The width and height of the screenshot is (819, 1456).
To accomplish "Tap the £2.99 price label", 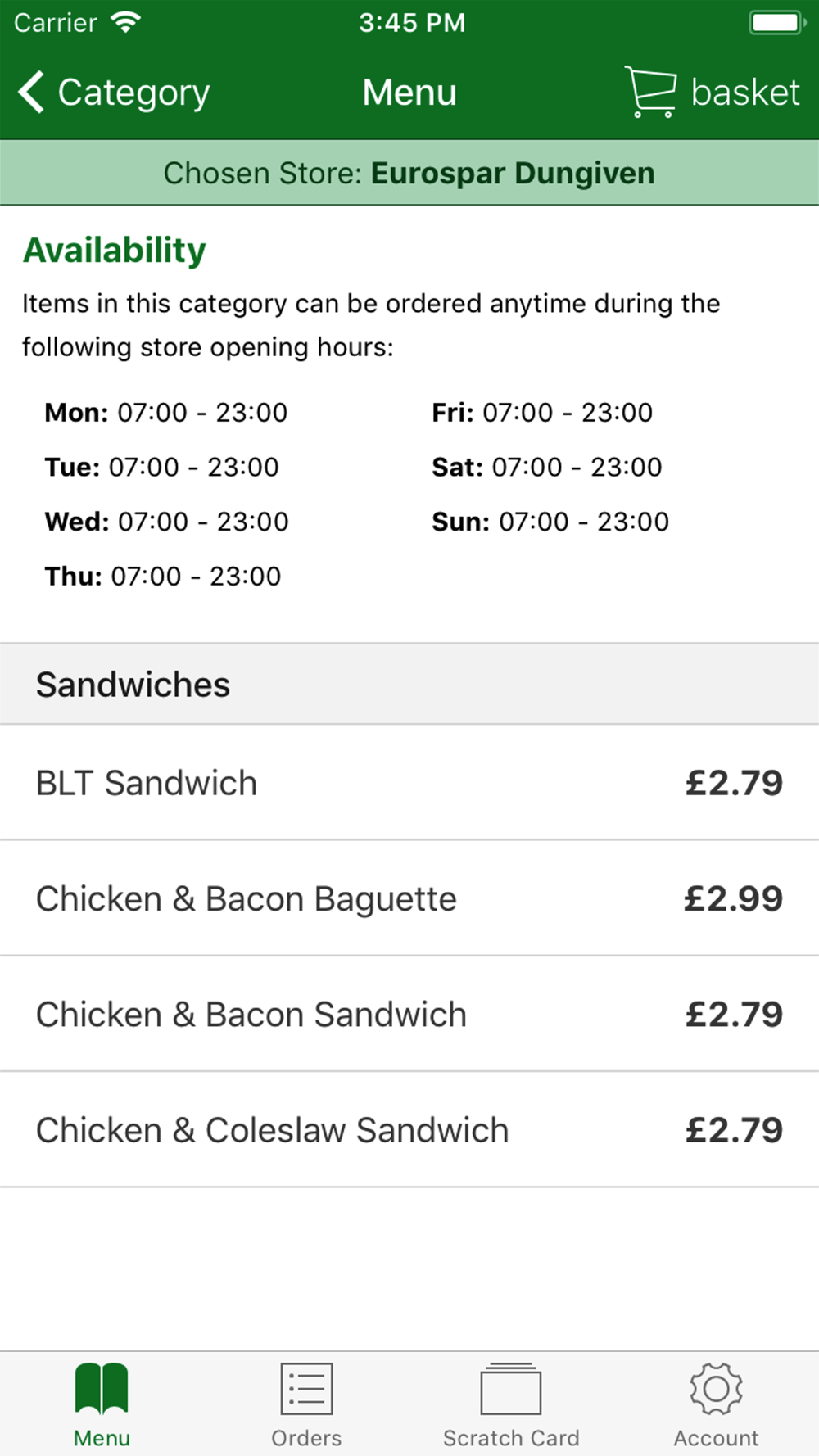I will [x=733, y=898].
